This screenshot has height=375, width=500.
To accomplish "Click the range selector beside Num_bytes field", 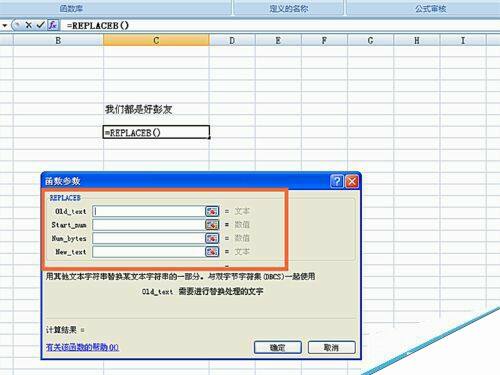I will 212,238.
